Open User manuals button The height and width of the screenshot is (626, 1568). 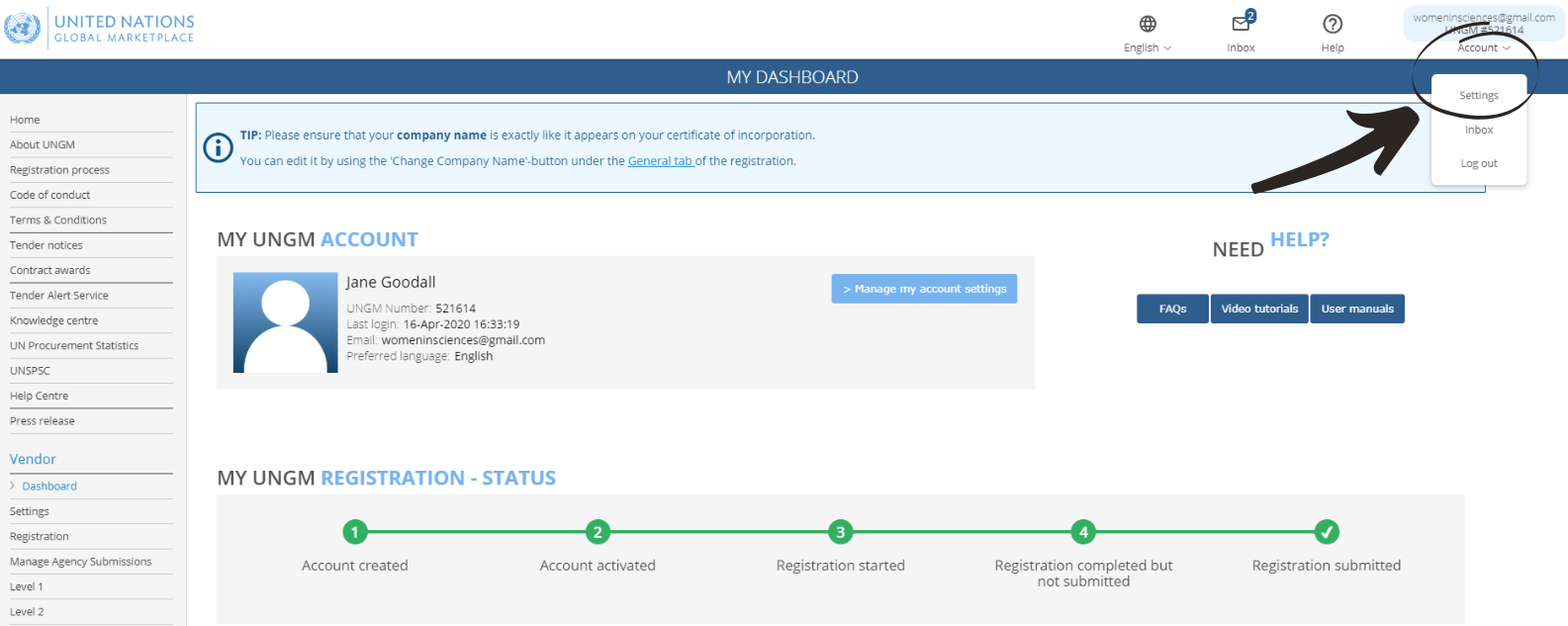tap(1357, 309)
